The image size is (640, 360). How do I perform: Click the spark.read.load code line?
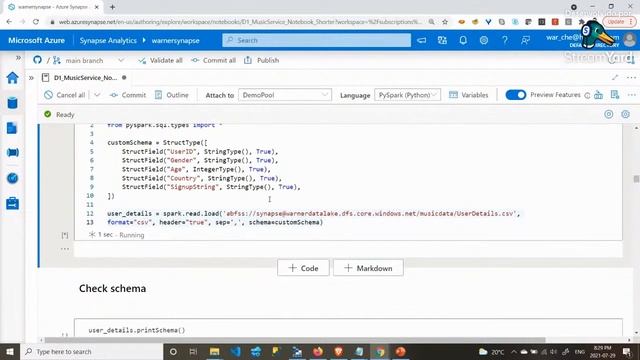point(313,213)
